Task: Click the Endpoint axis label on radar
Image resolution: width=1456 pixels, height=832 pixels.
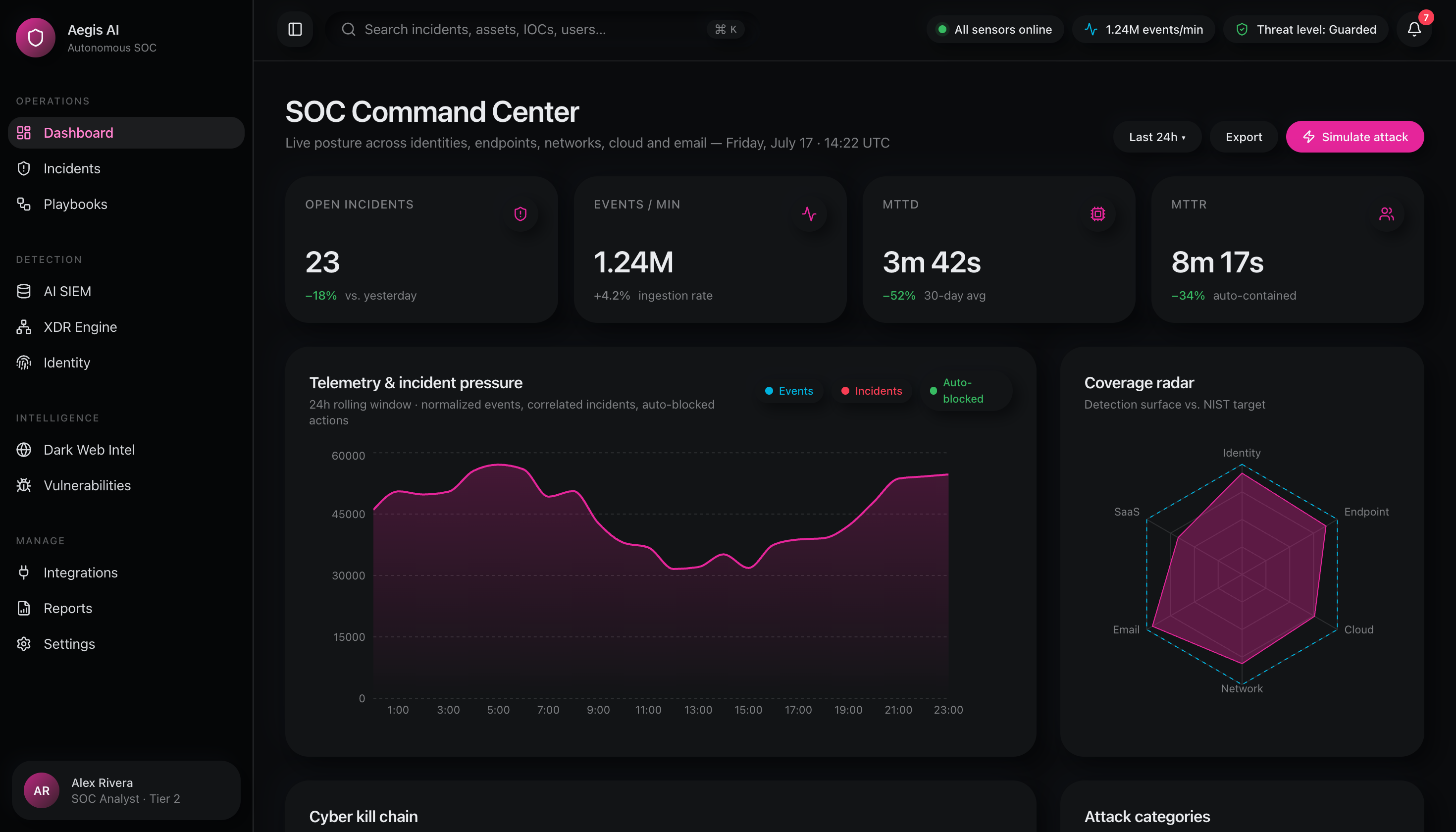Action: click(1366, 512)
